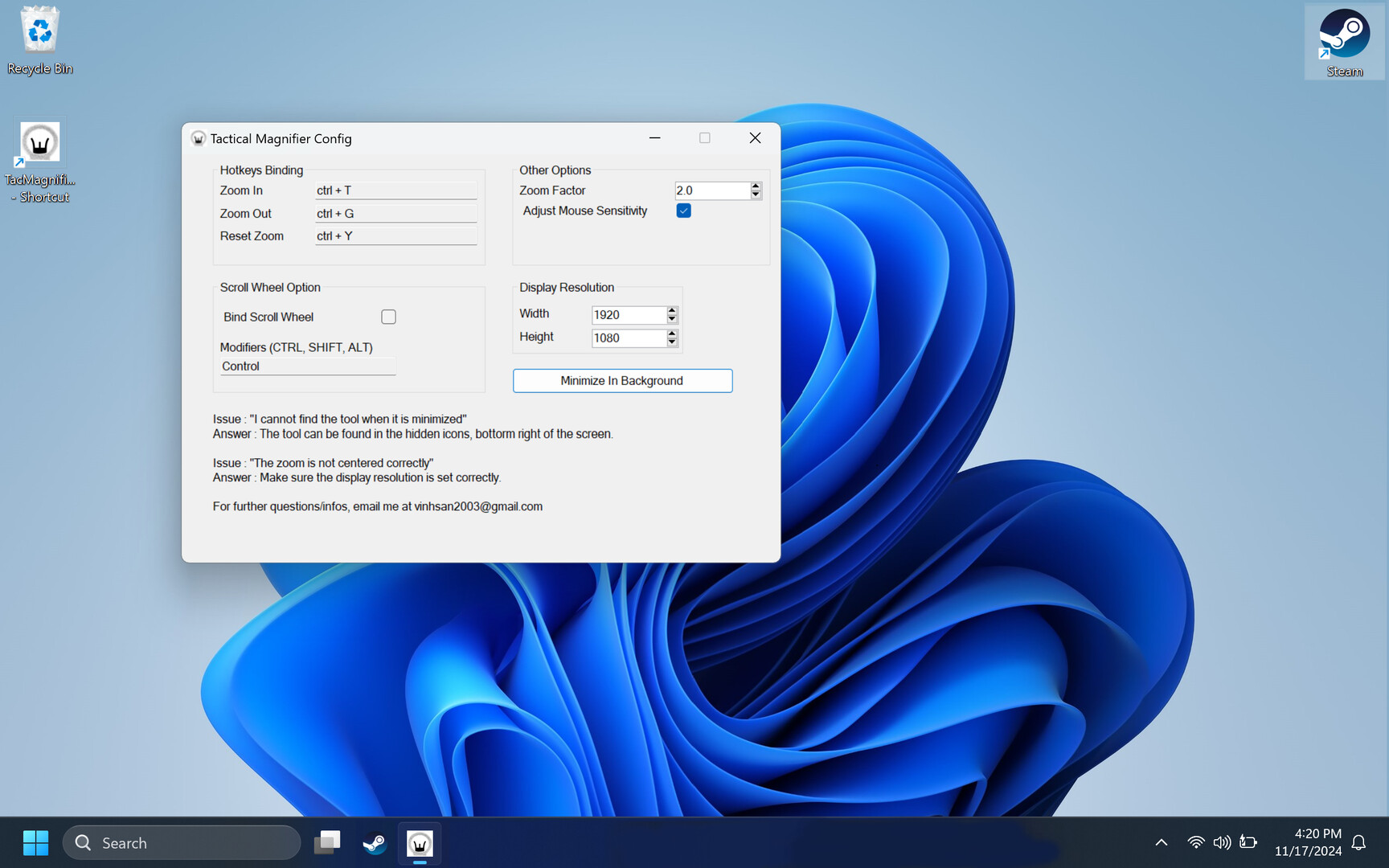Click the Steam icon in taskbar
Screen dimensions: 1389x868
[x=374, y=843]
